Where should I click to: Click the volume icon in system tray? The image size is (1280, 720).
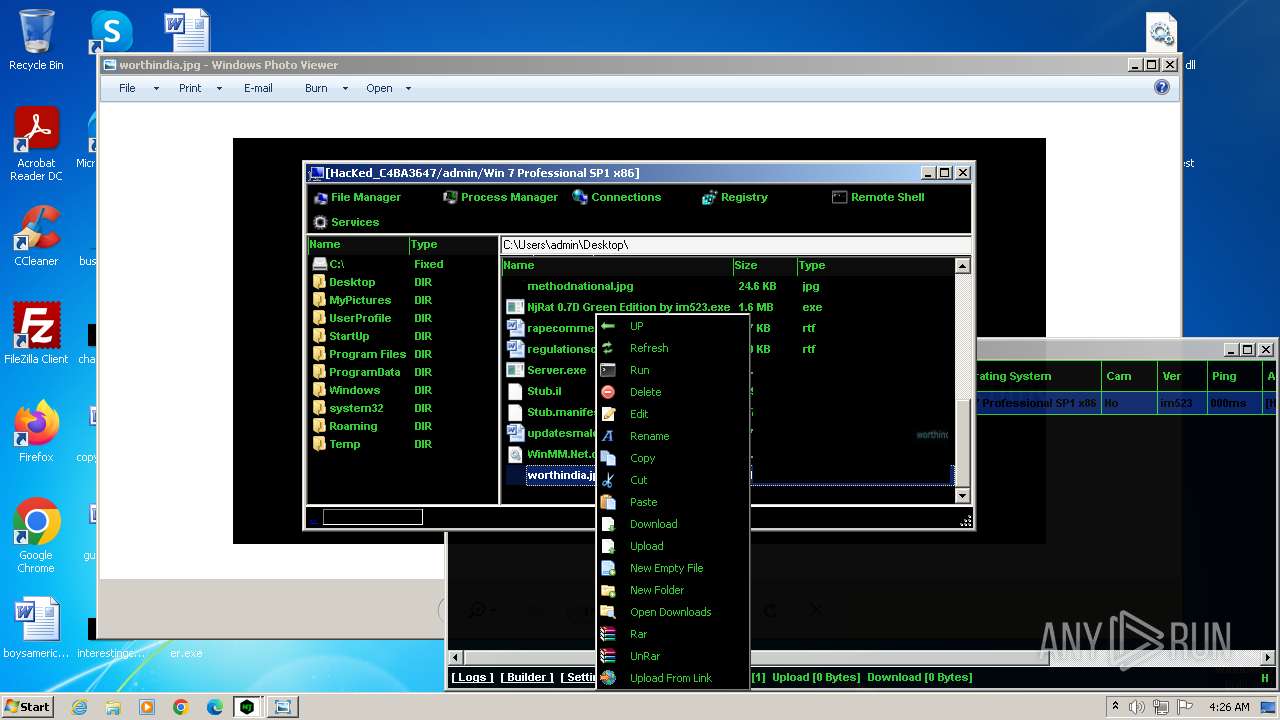point(1136,707)
